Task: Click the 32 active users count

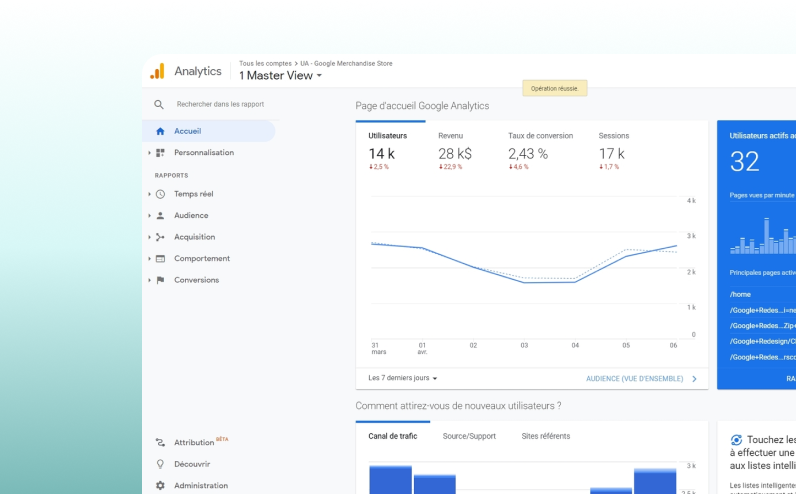Action: click(x=745, y=161)
